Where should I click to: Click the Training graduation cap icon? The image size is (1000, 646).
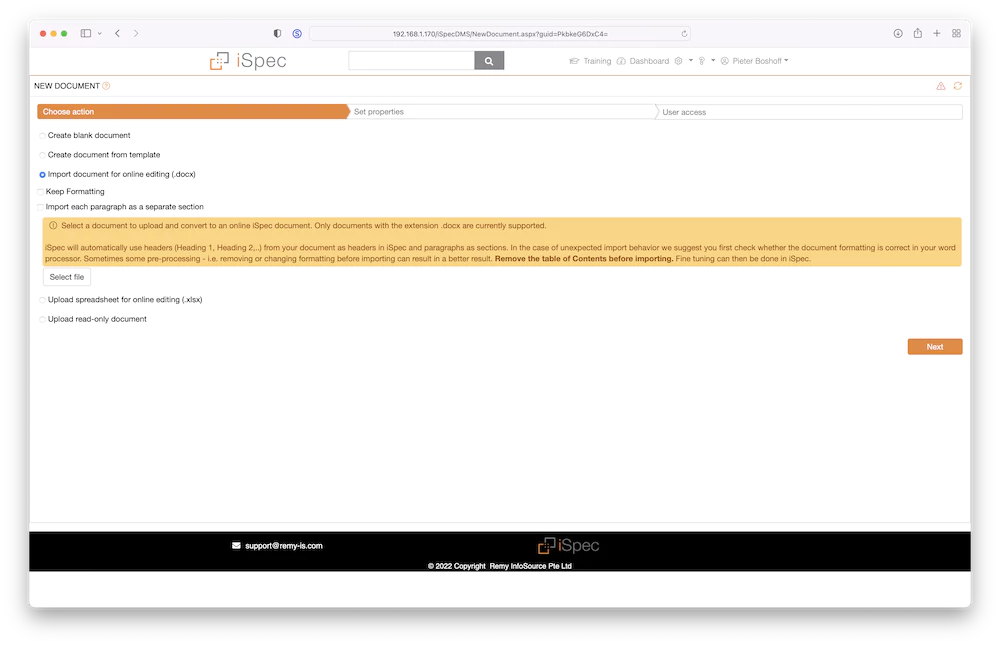tap(574, 61)
